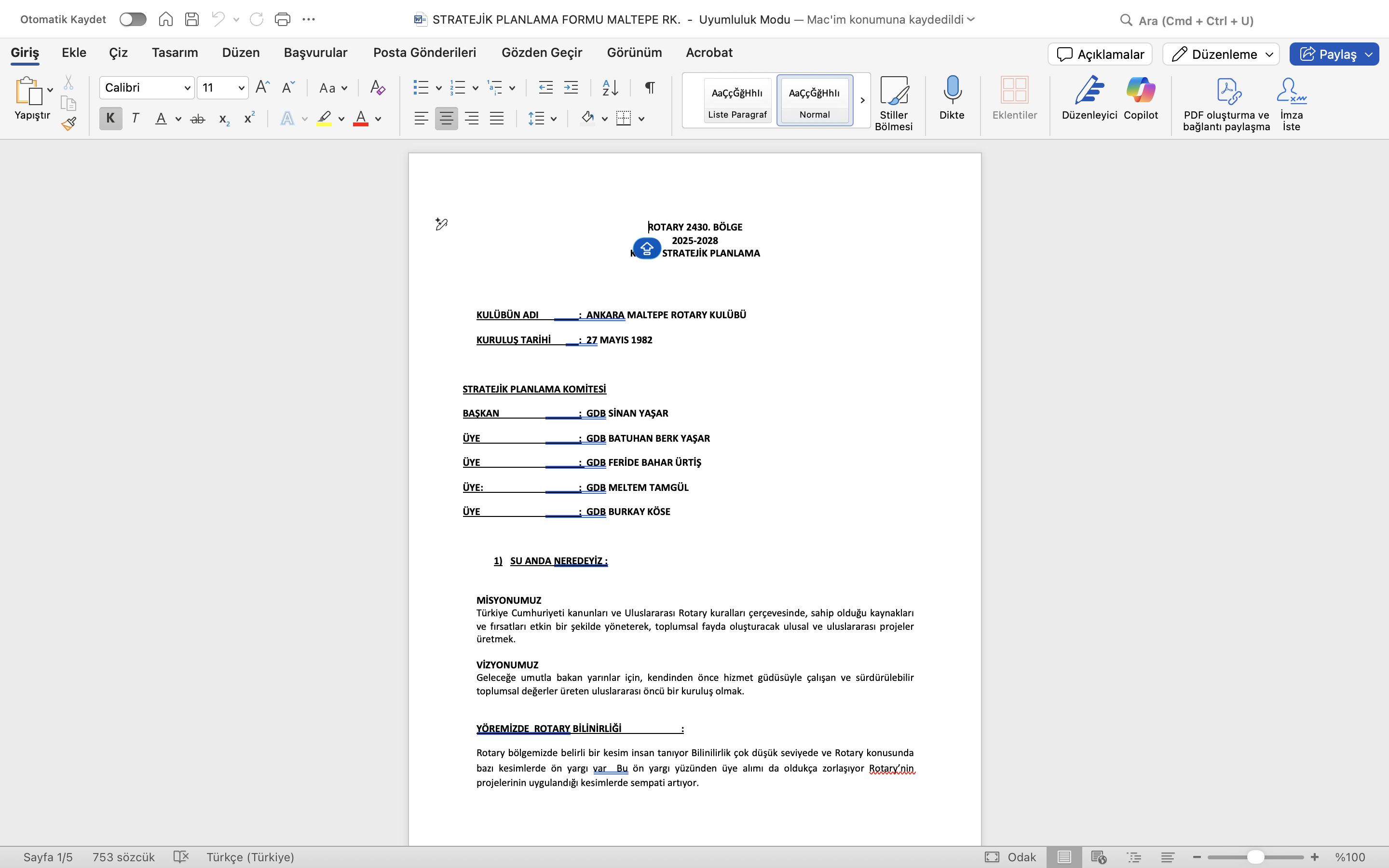
Task: Click the Açıklamalar comments button
Action: 1100,54
